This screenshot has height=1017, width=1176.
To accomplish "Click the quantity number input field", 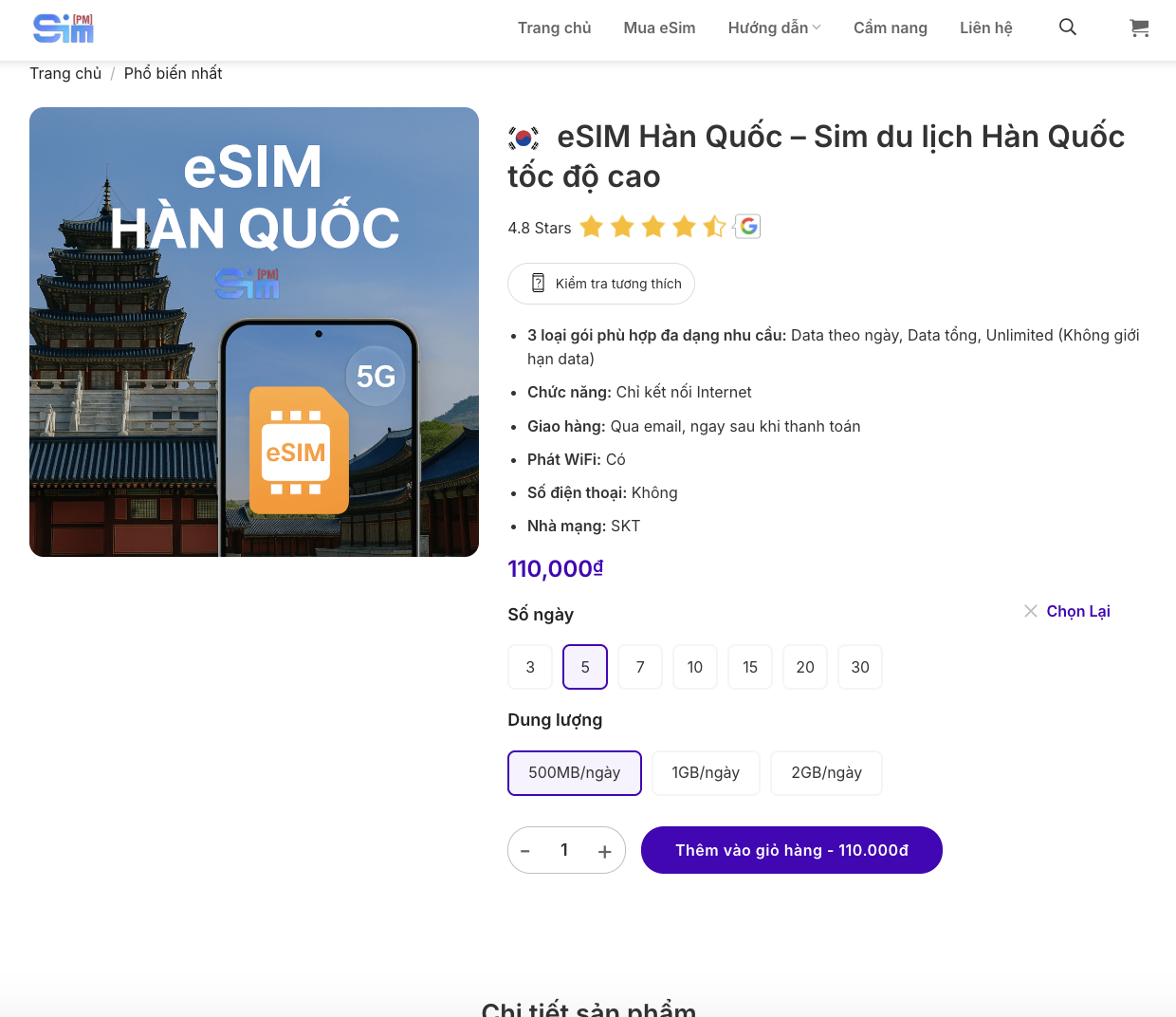I will point(565,850).
